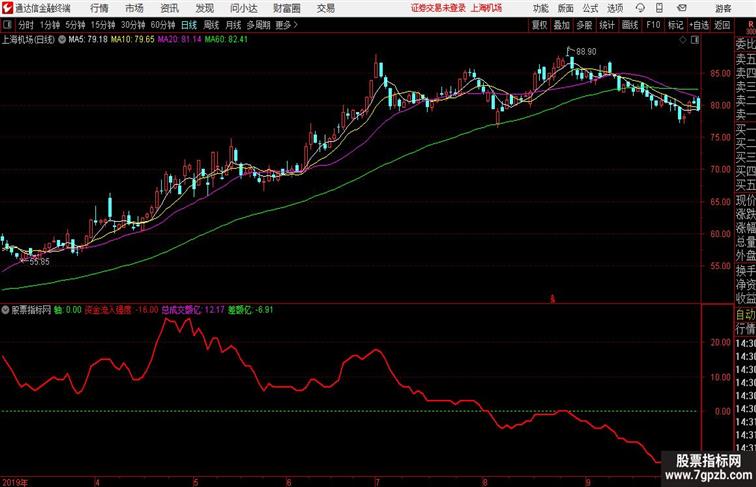The image size is (756, 487).
Task: Click 差额亿: -6.91 label
Action: [251, 310]
